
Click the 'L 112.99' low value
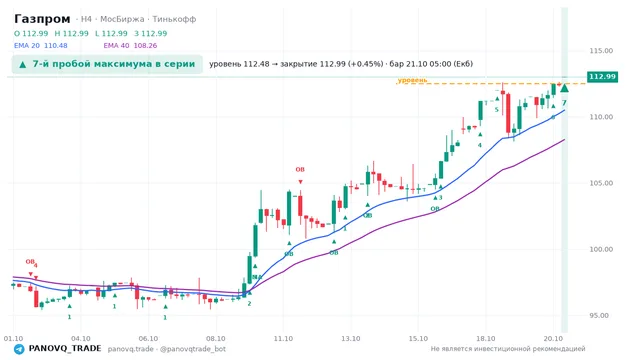coord(111,33)
